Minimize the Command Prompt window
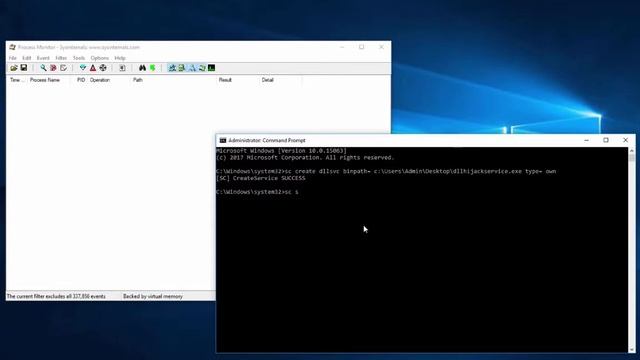640x360 pixels. (587, 140)
